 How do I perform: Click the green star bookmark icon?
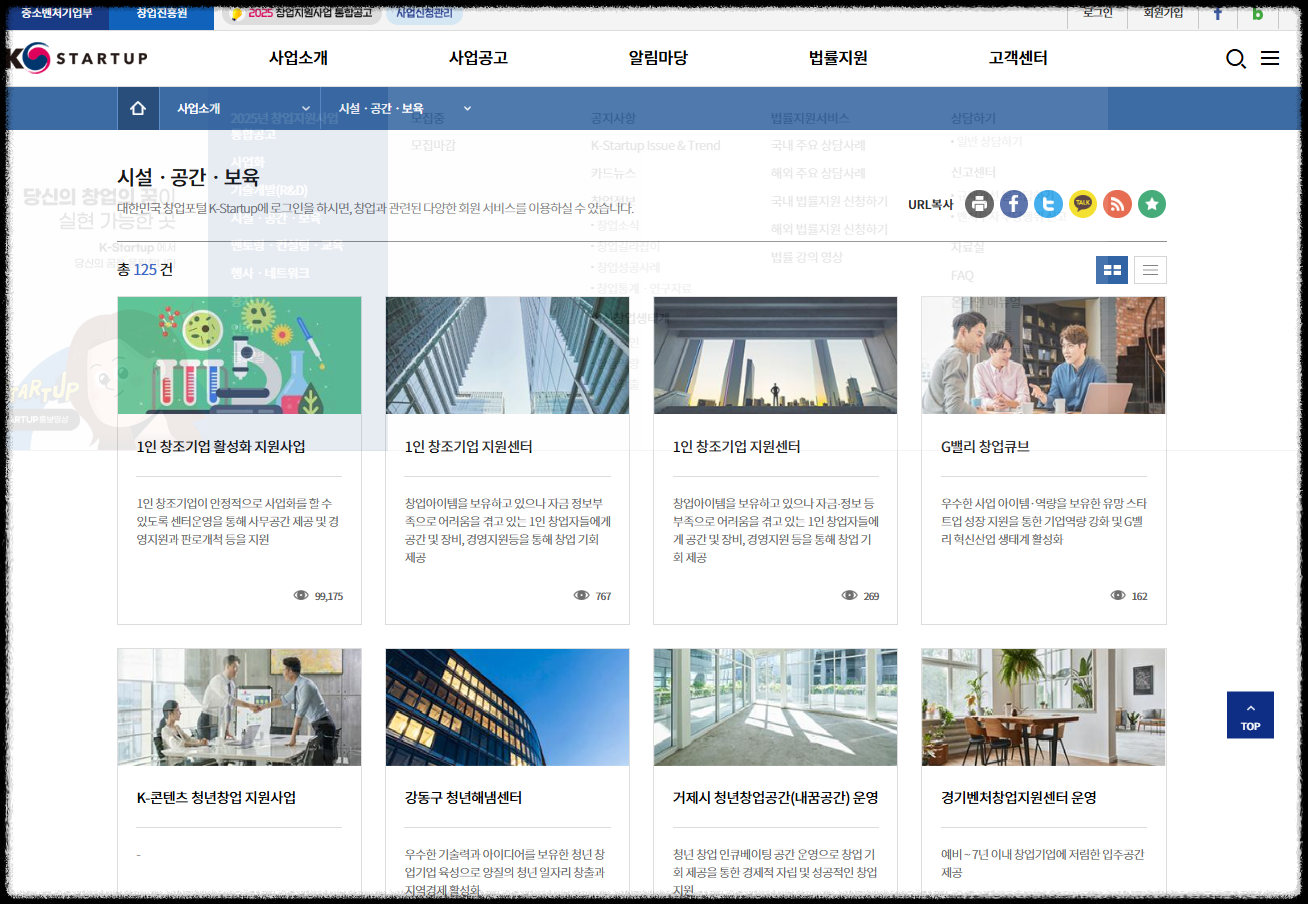(1151, 204)
